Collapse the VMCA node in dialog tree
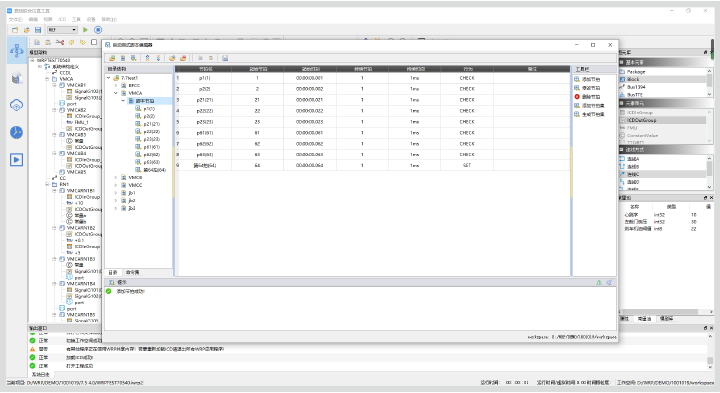Image resolution: width=720 pixels, height=393 pixels. [x=116, y=93]
